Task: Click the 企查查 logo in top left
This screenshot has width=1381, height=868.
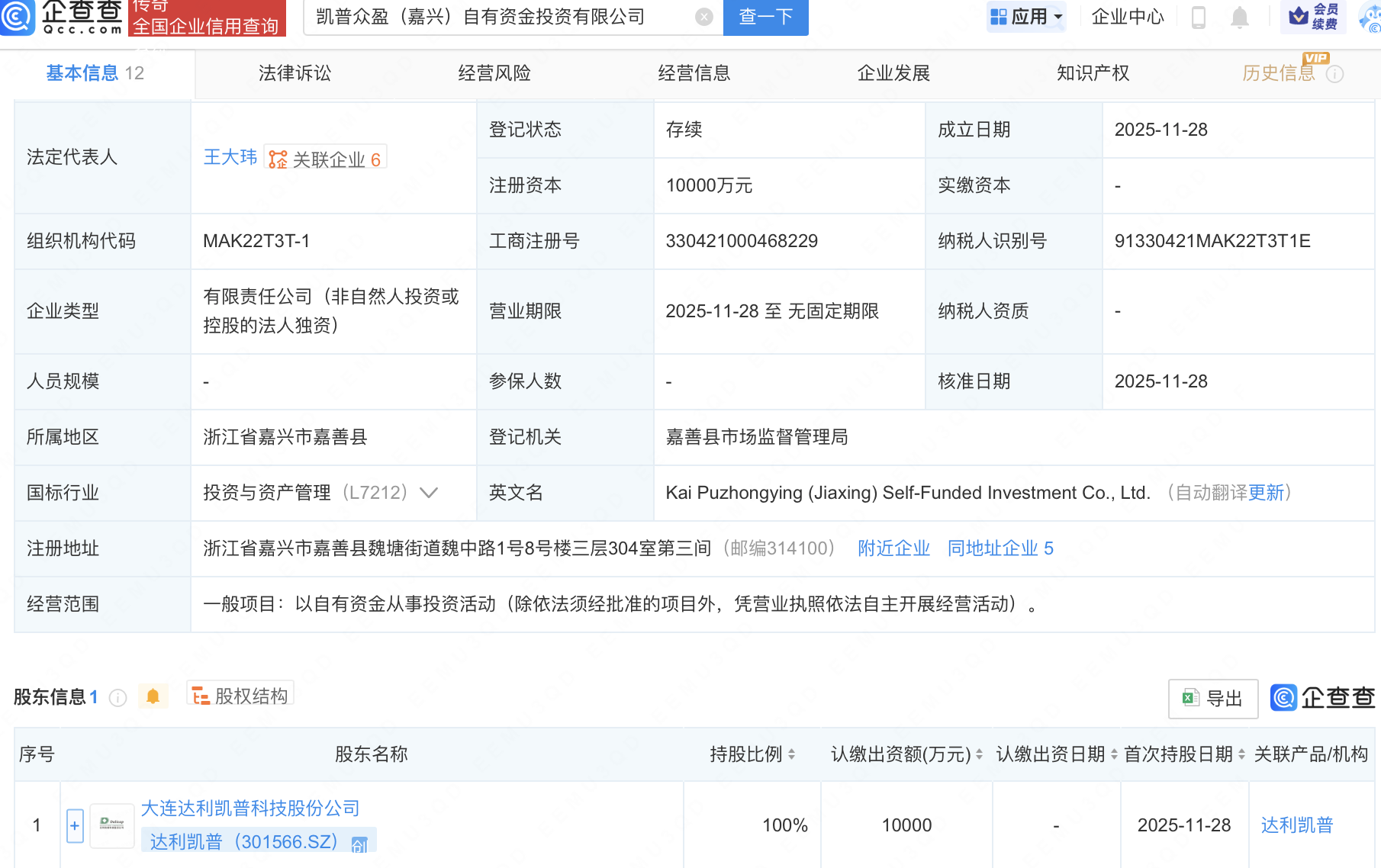Action: (61, 18)
